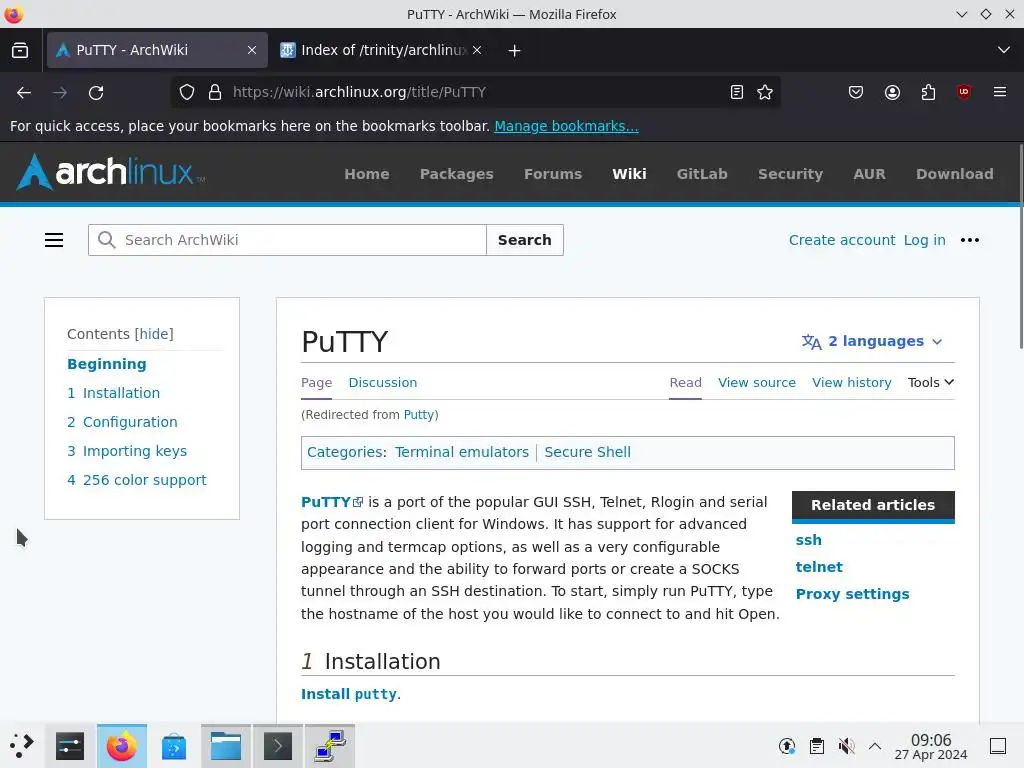This screenshot has height=768, width=1024.
Task: Select the Read view tab
Action: click(686, 383)
